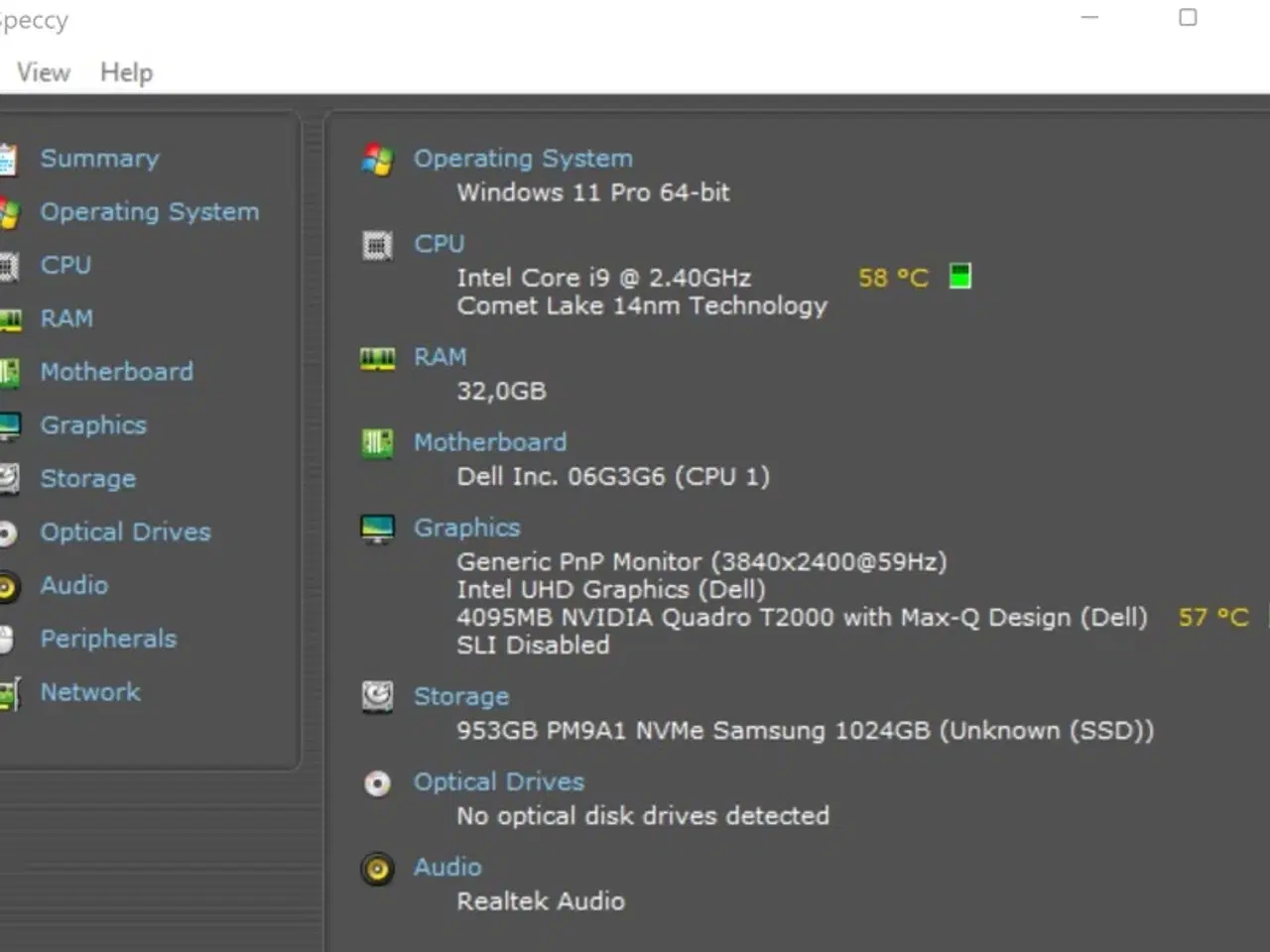
Task: Select the Windows 11 Pro 64-bit text
Action: 593,192
